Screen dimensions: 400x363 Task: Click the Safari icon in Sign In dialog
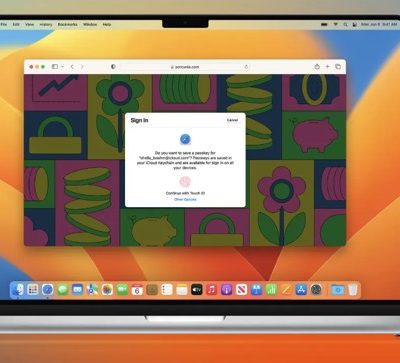click(x=185, y=139)
